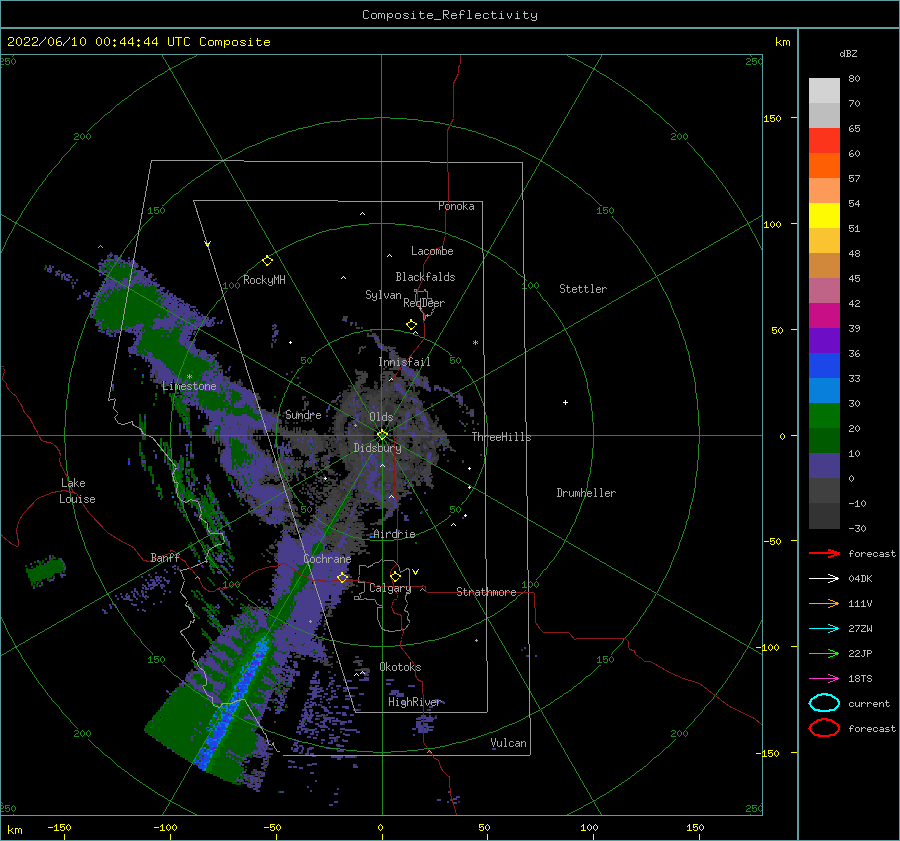Click the green 22JP arrow icon
This screenshot has width=900, height=841.
(x=824, y=653)
